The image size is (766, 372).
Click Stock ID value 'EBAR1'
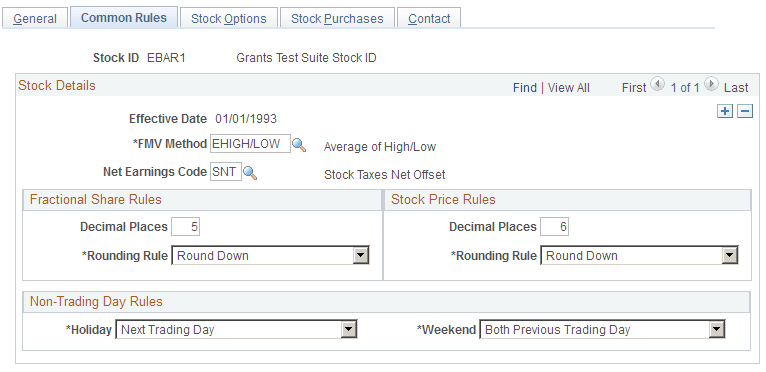(166, 58)
